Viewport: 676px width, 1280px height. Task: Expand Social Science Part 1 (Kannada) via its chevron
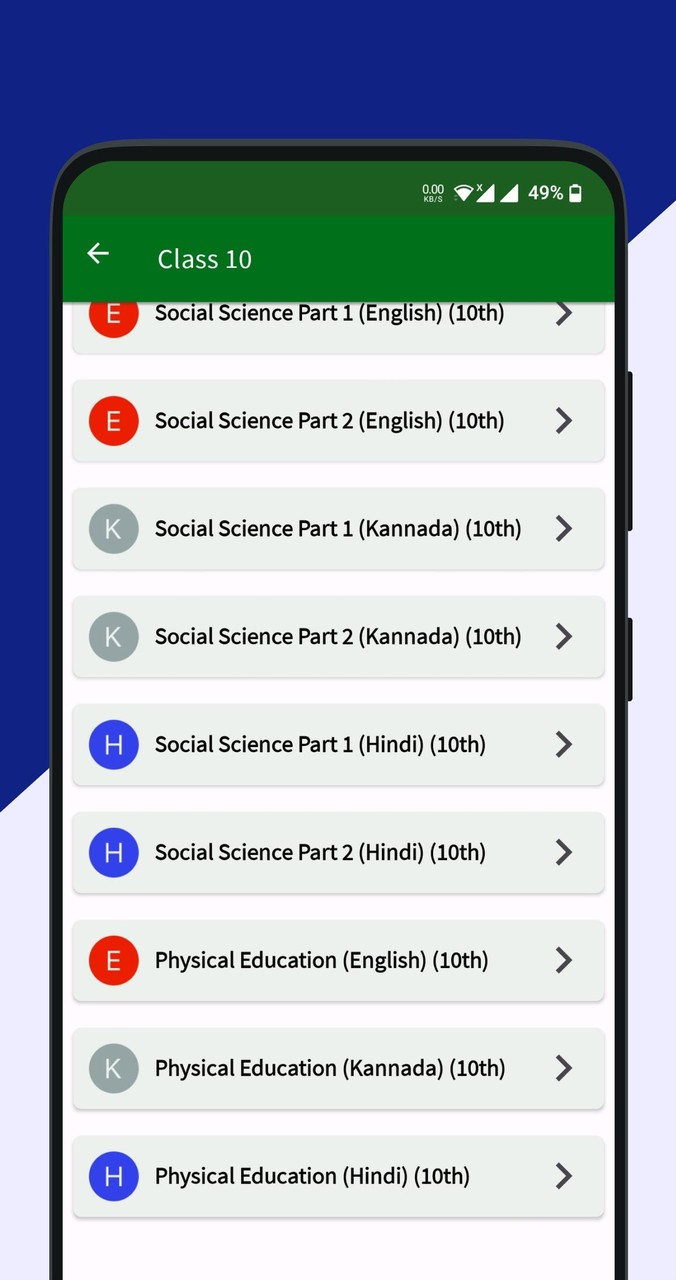(564, 529)
